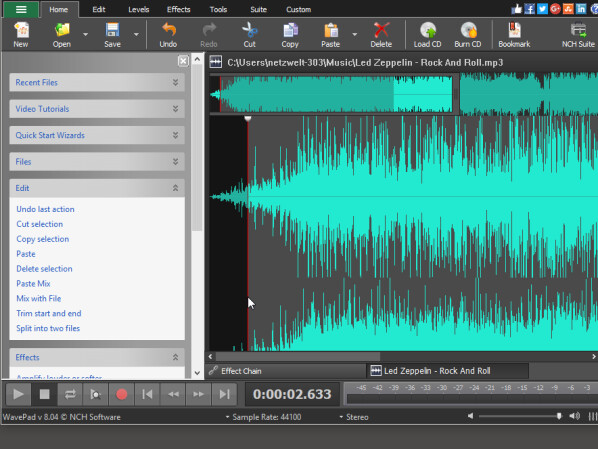The width and height of the screenshot is (598, 449).
Task: Copy selection using Copy icon
Action: [x=290, y=35]
